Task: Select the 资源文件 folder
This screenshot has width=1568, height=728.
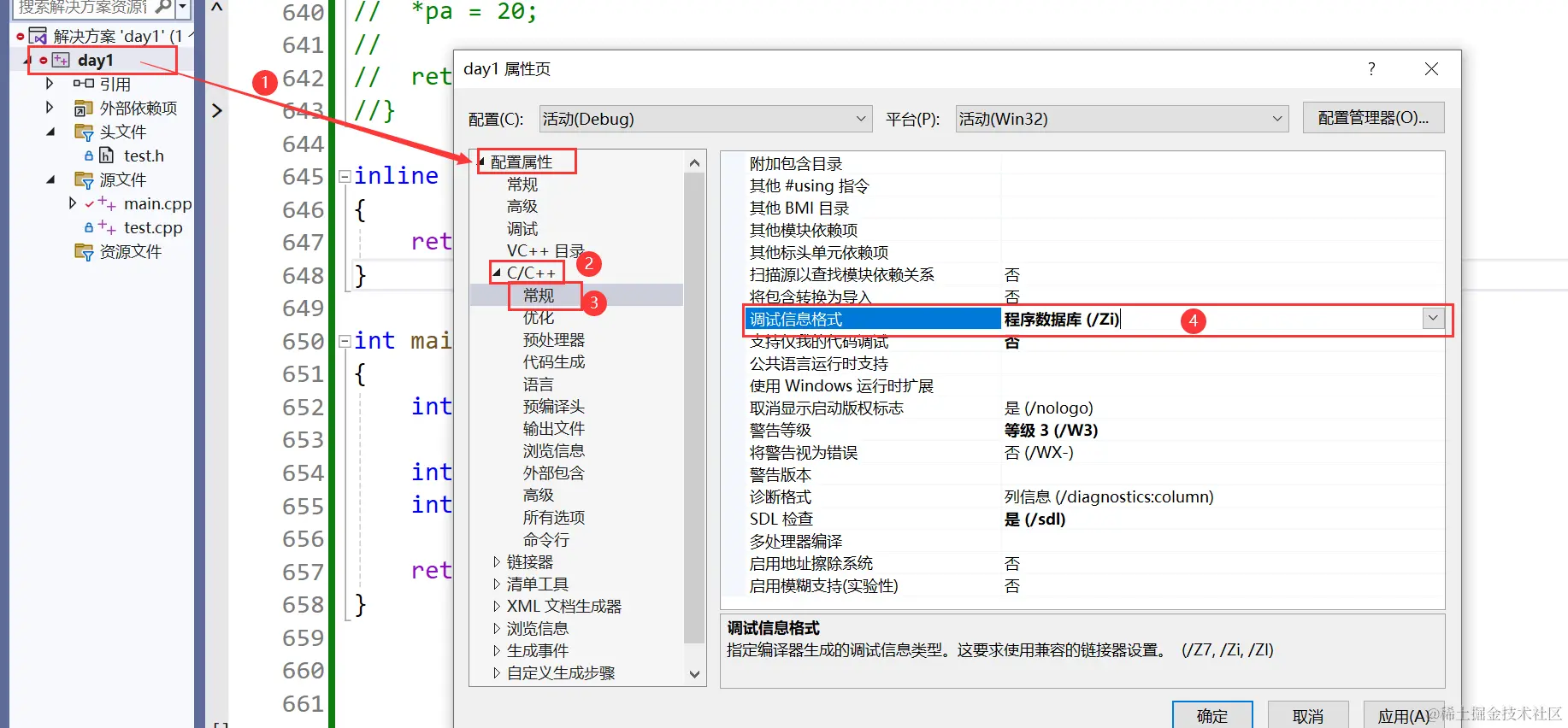Action: [130, 251]
